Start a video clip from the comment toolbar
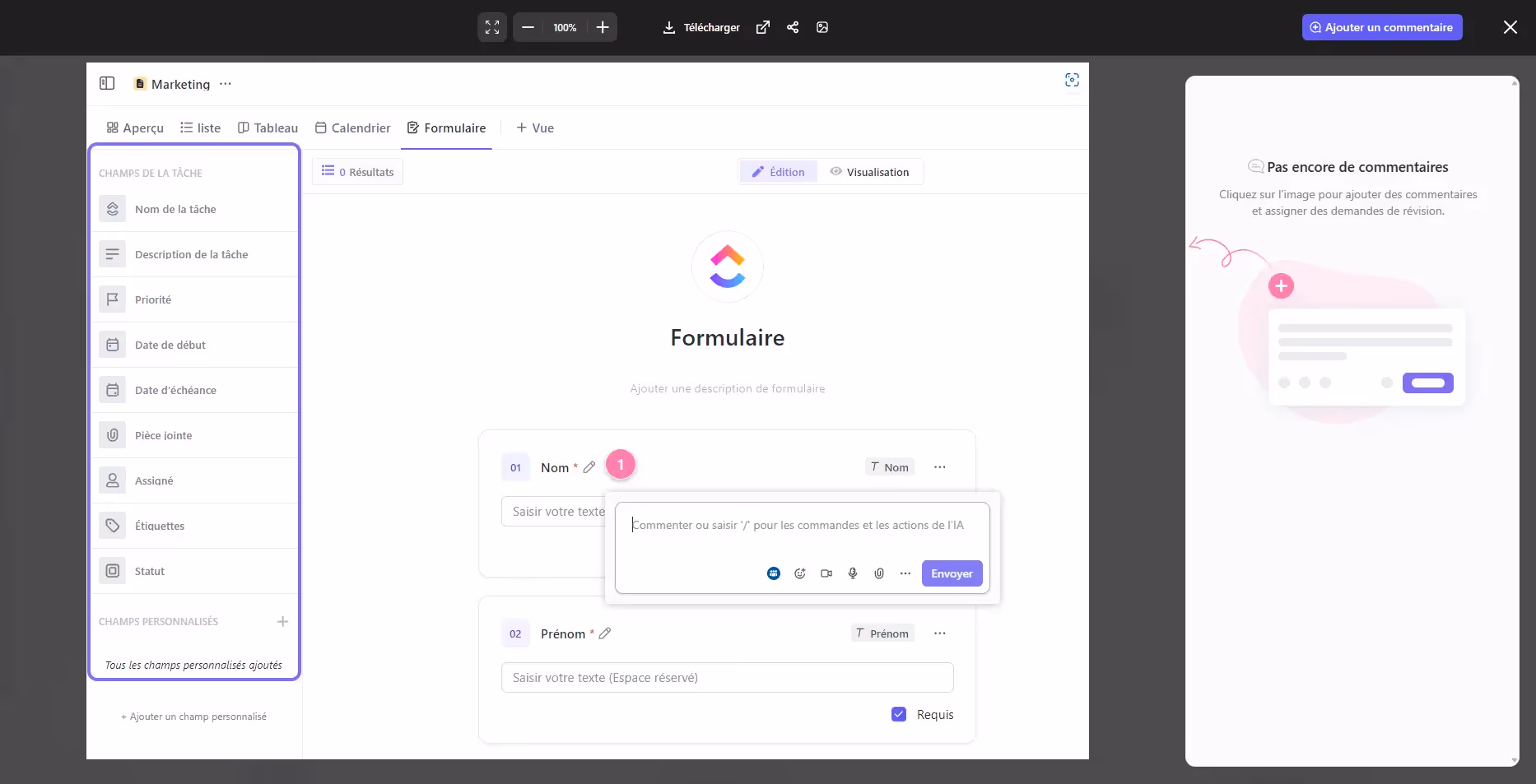This screenshot has width=1536, height=784. coord(826,573)
